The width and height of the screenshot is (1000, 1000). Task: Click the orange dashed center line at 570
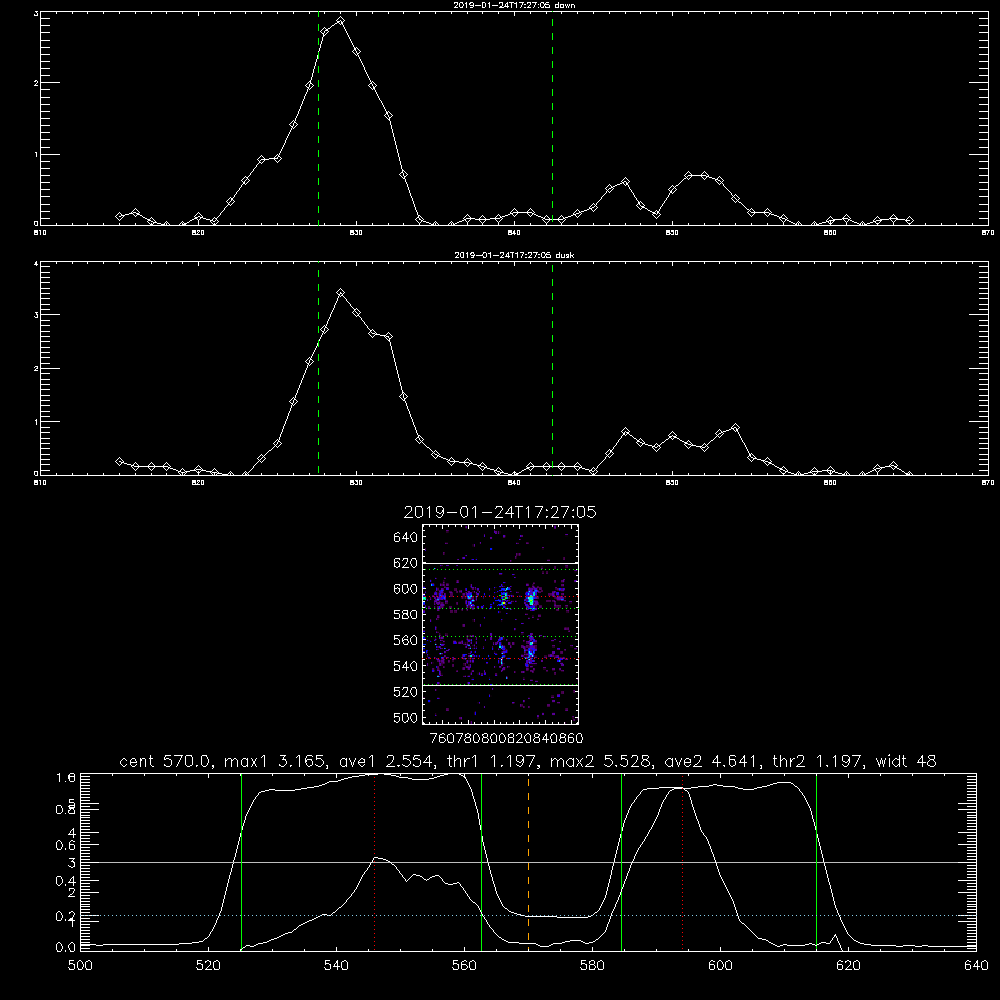528,862
